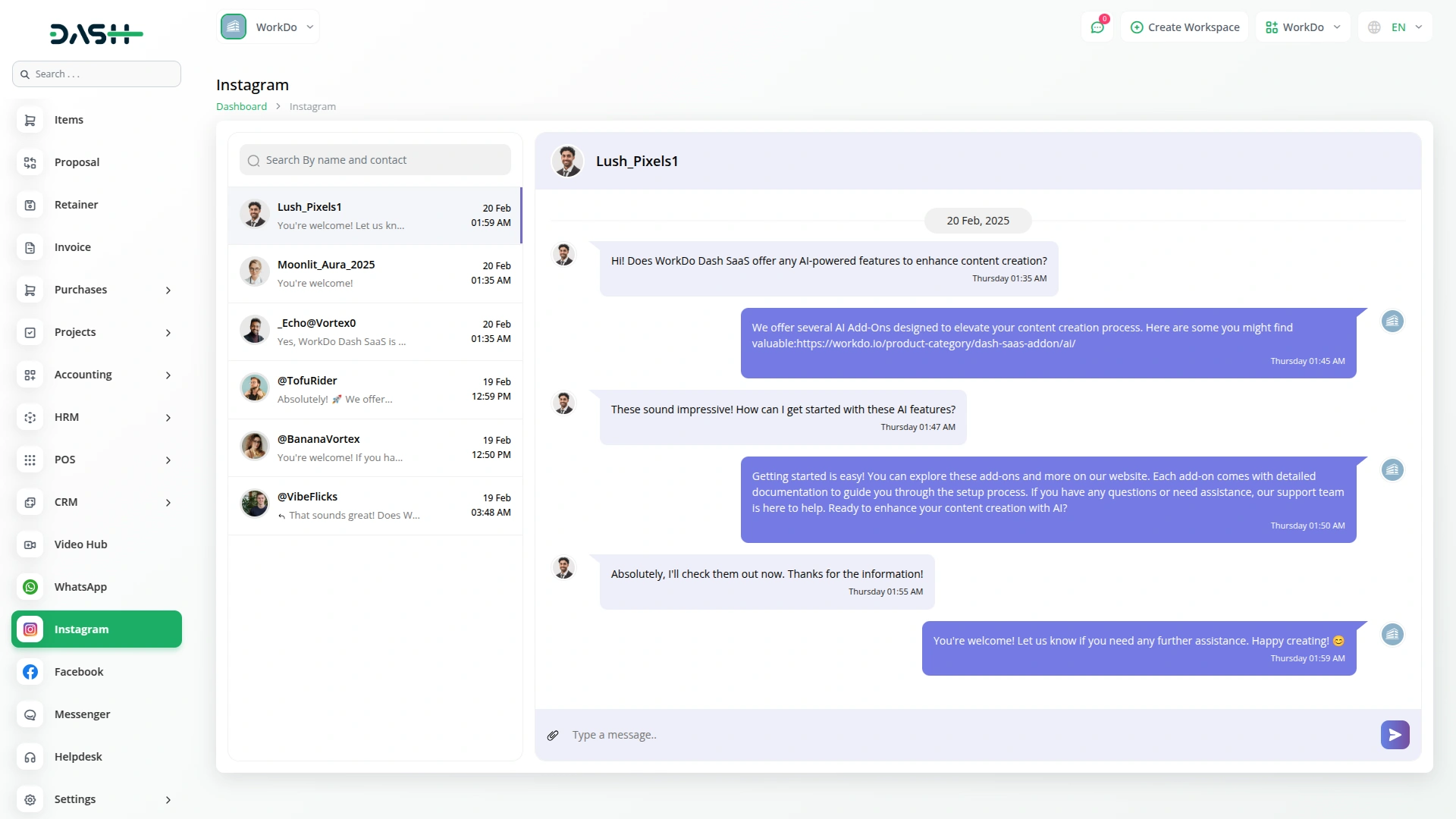The image size is (1456, 819).
Task: Click the Create Workspace button
Action: tap(1185, 27)
